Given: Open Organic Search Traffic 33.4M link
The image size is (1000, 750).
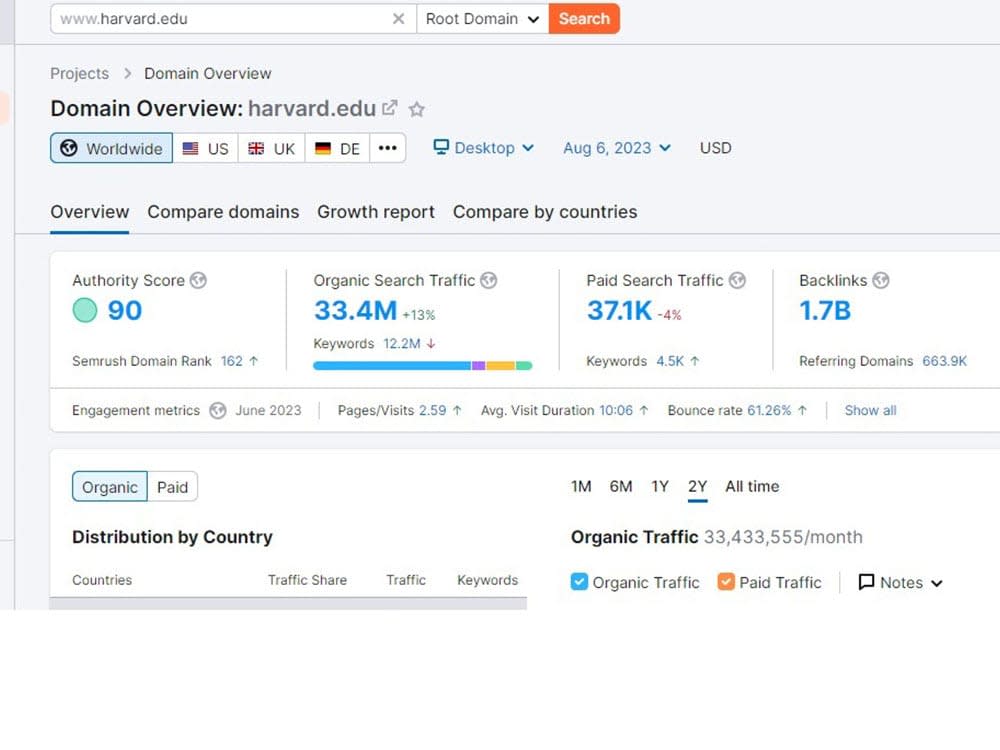Looking at the screenshot, I should [355, 311].
